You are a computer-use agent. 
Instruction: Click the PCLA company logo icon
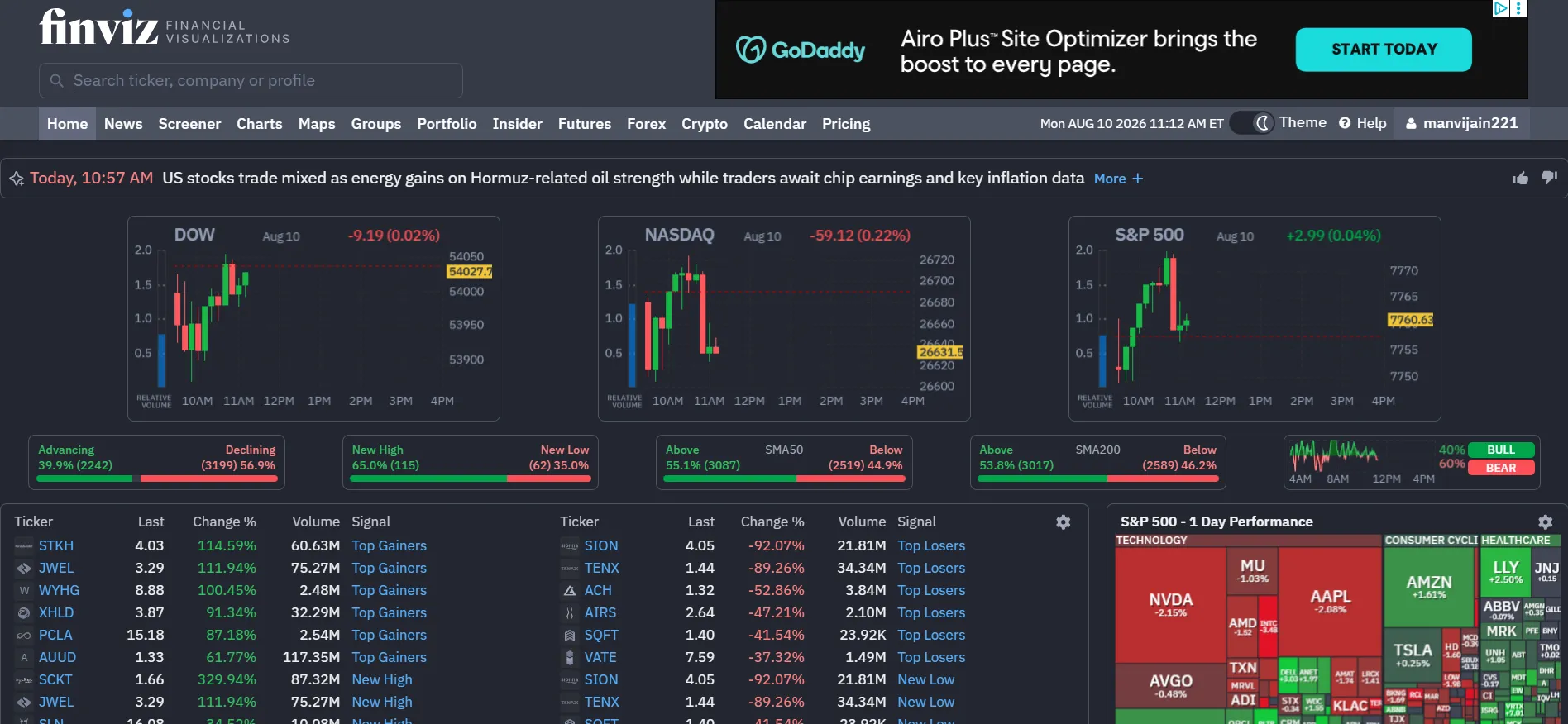pyautogui.click(x=24, y=636)
